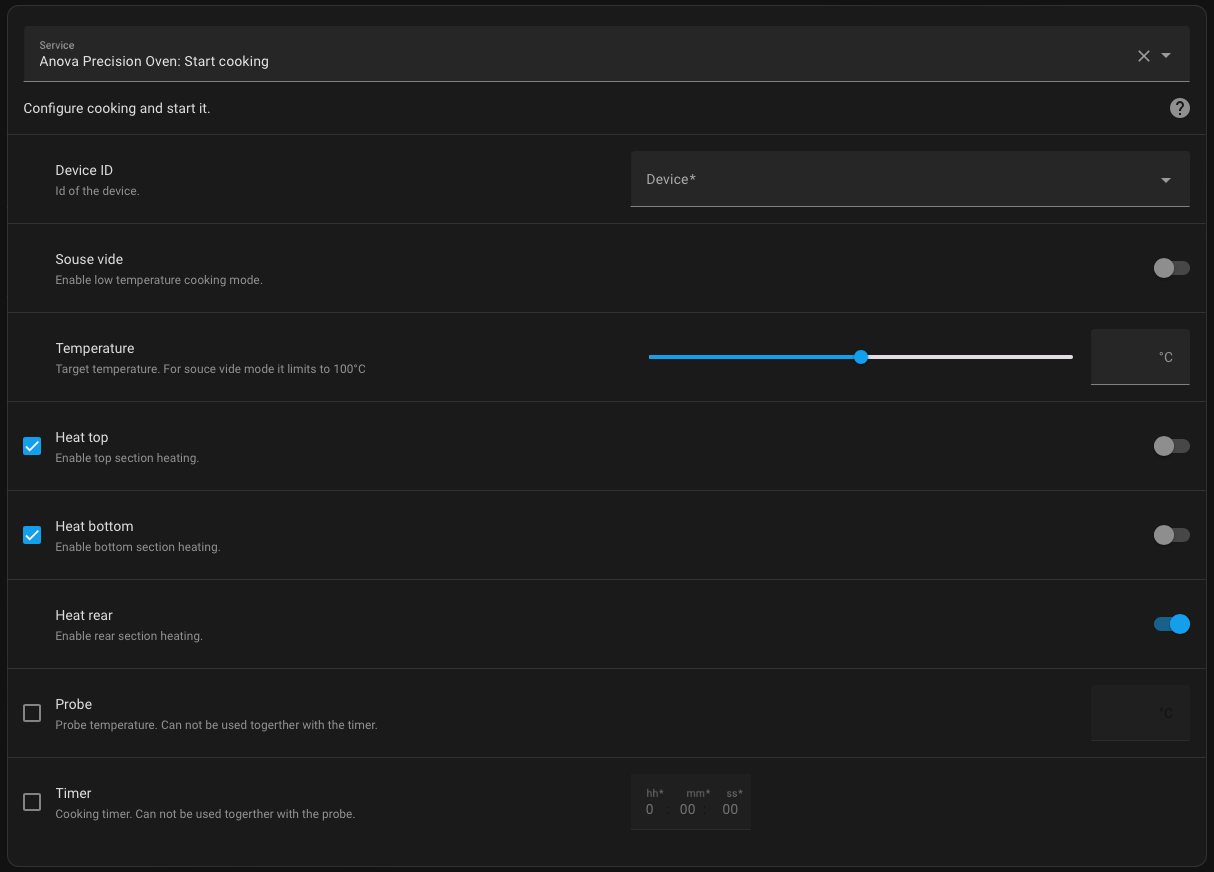Click the Probe temperature °C field

(1140, 713)
